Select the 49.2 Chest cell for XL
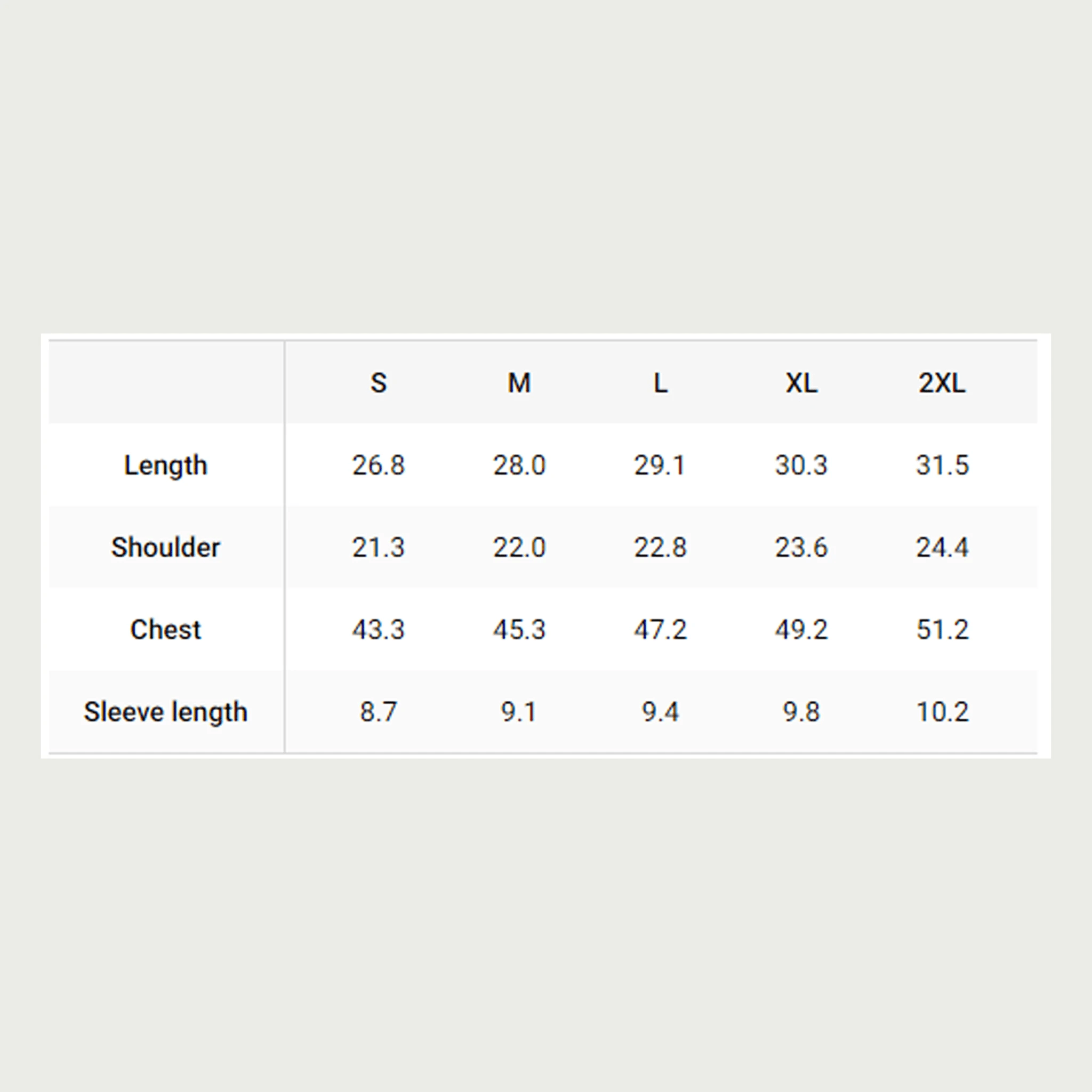This screenshot has width=1092, height=1092. point(801,630)
